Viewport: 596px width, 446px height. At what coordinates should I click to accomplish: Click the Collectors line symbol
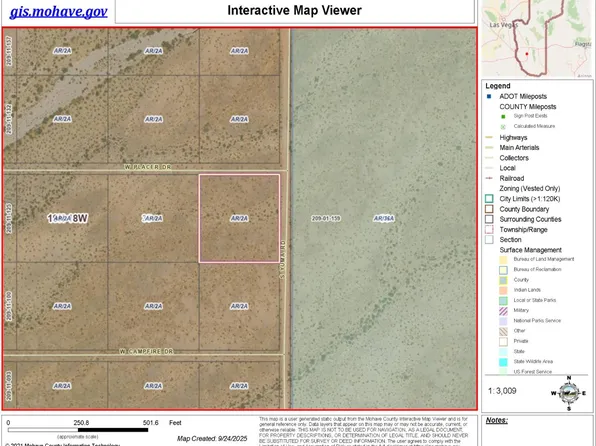pos(489,158)
